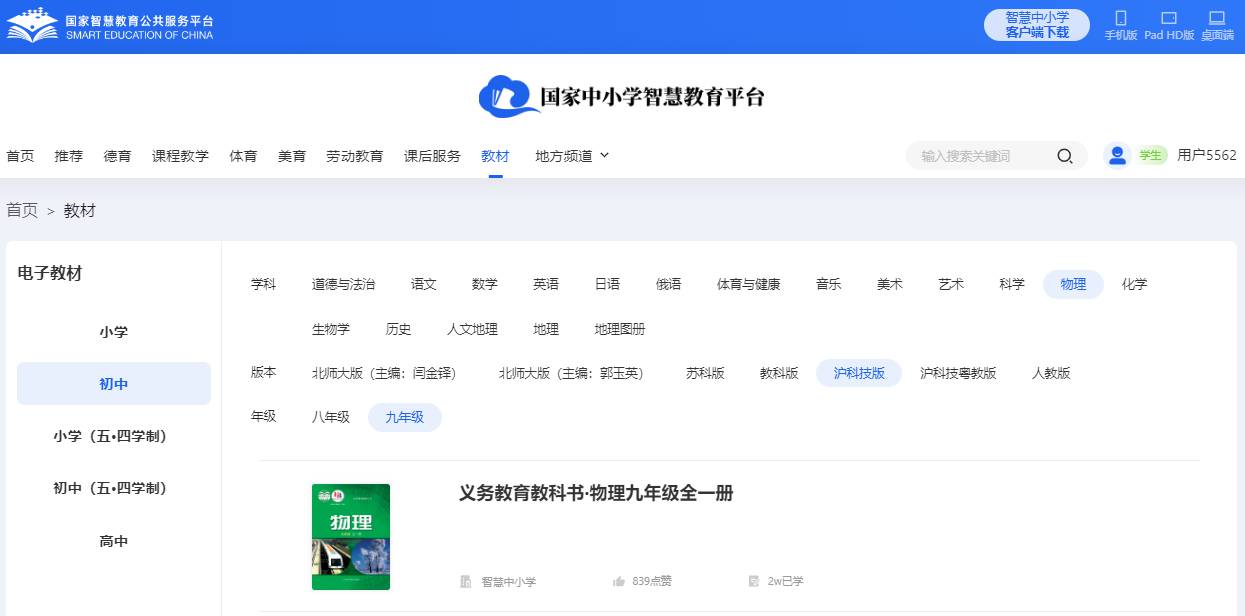Image resolution: width=1245 pixels, height=616 pixels.
Task: Open the 物理 textbook cover thumbnail
Action: pyautogui.click(x=351, y=537)
